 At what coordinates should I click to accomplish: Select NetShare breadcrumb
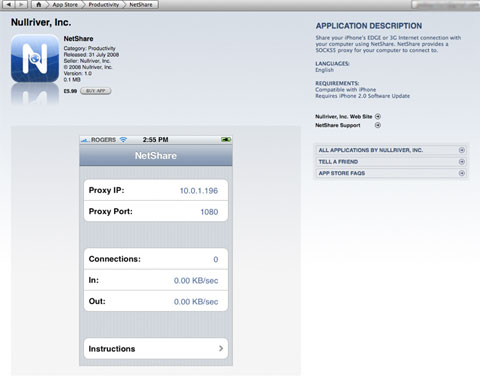click(141, 5)
